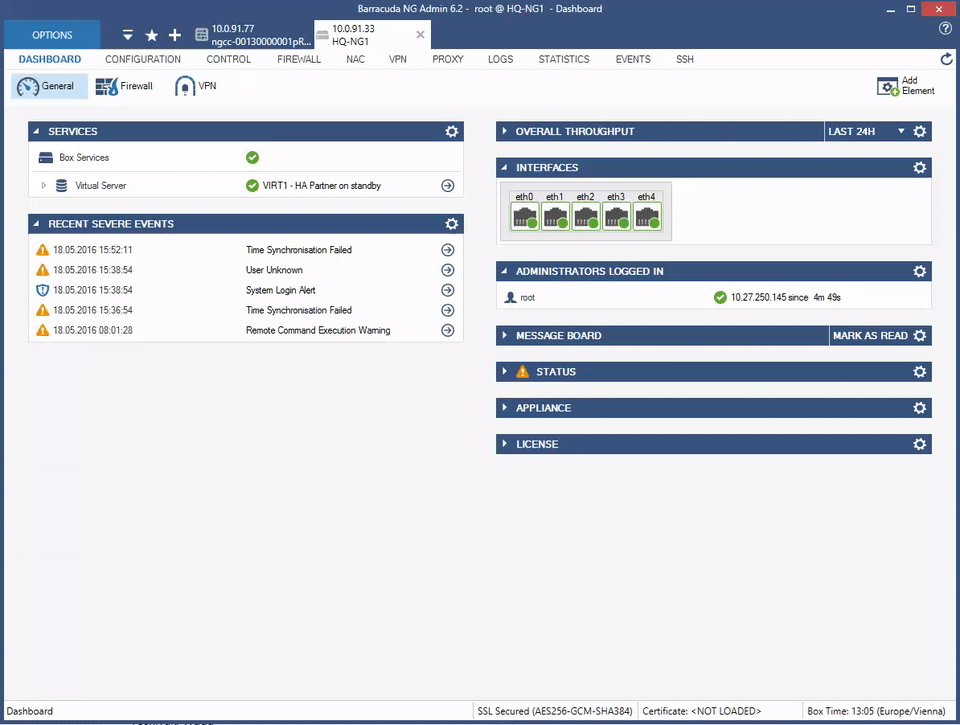The width and height of the screenshot is (960, 725).
Task: Collapse the SERVICES panel
Action: point(36,131)
